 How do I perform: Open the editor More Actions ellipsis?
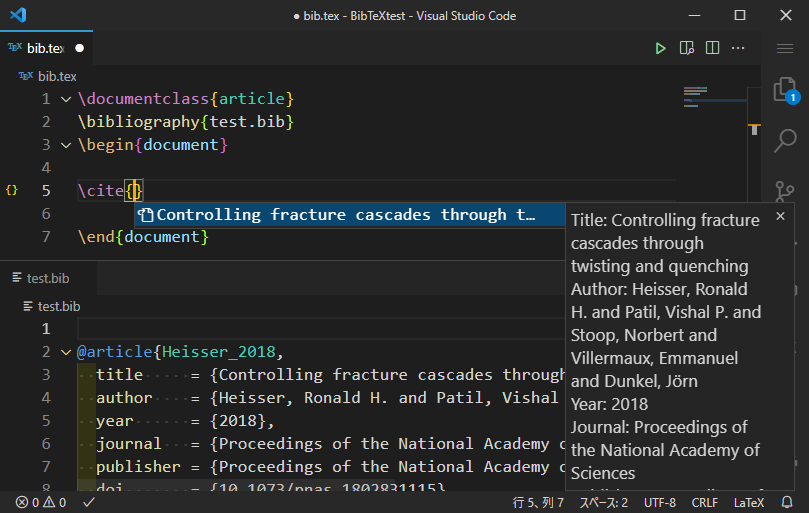point(739,48)
